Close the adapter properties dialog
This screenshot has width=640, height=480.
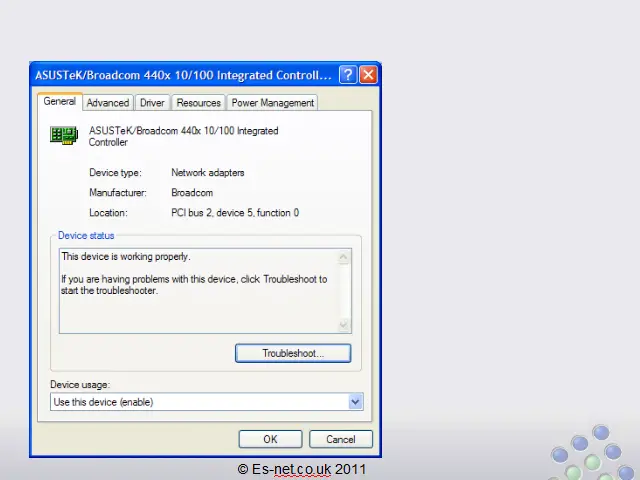(x=368, y=75)
